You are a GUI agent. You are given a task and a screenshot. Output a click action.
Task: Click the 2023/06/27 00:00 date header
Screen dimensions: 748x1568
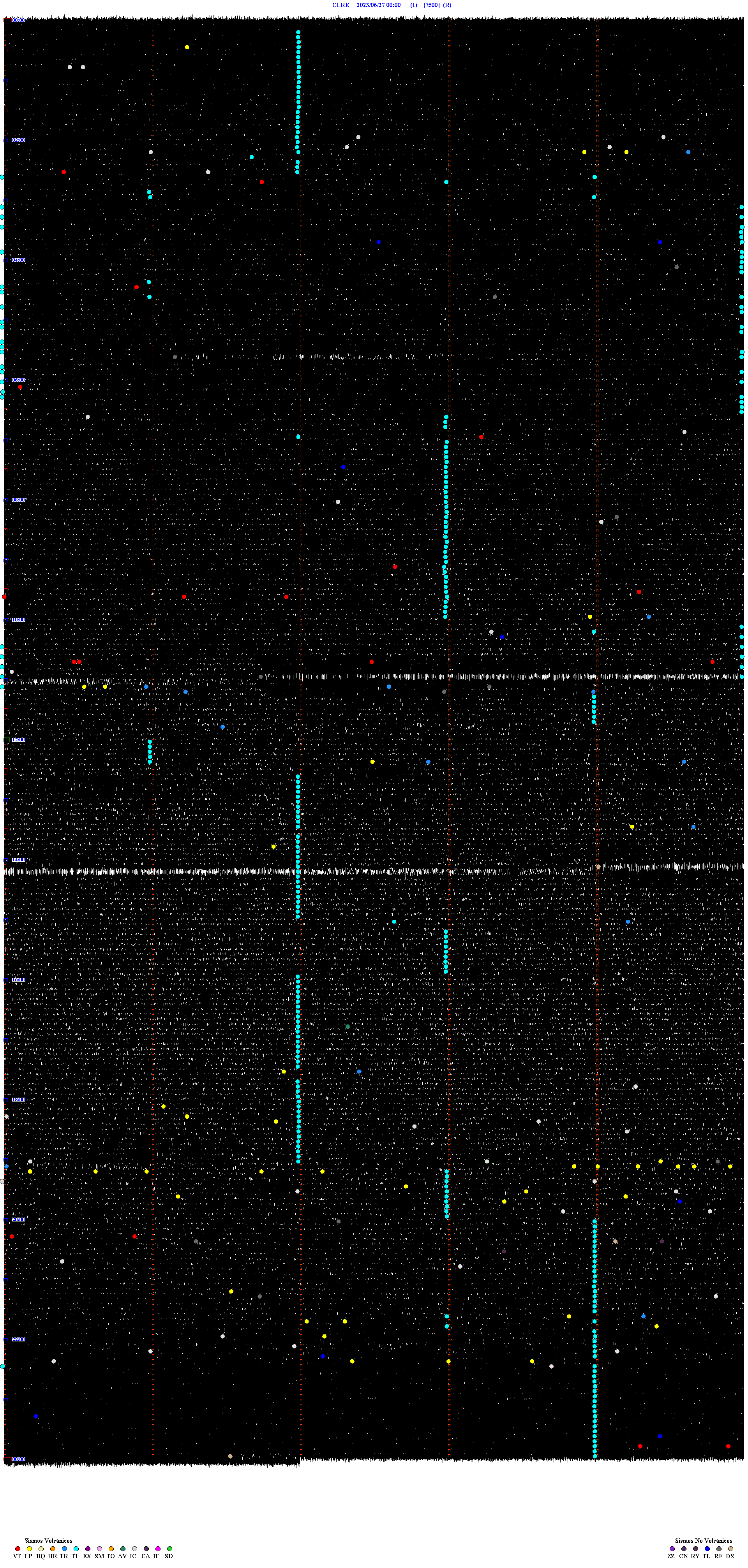pos(378,5)
